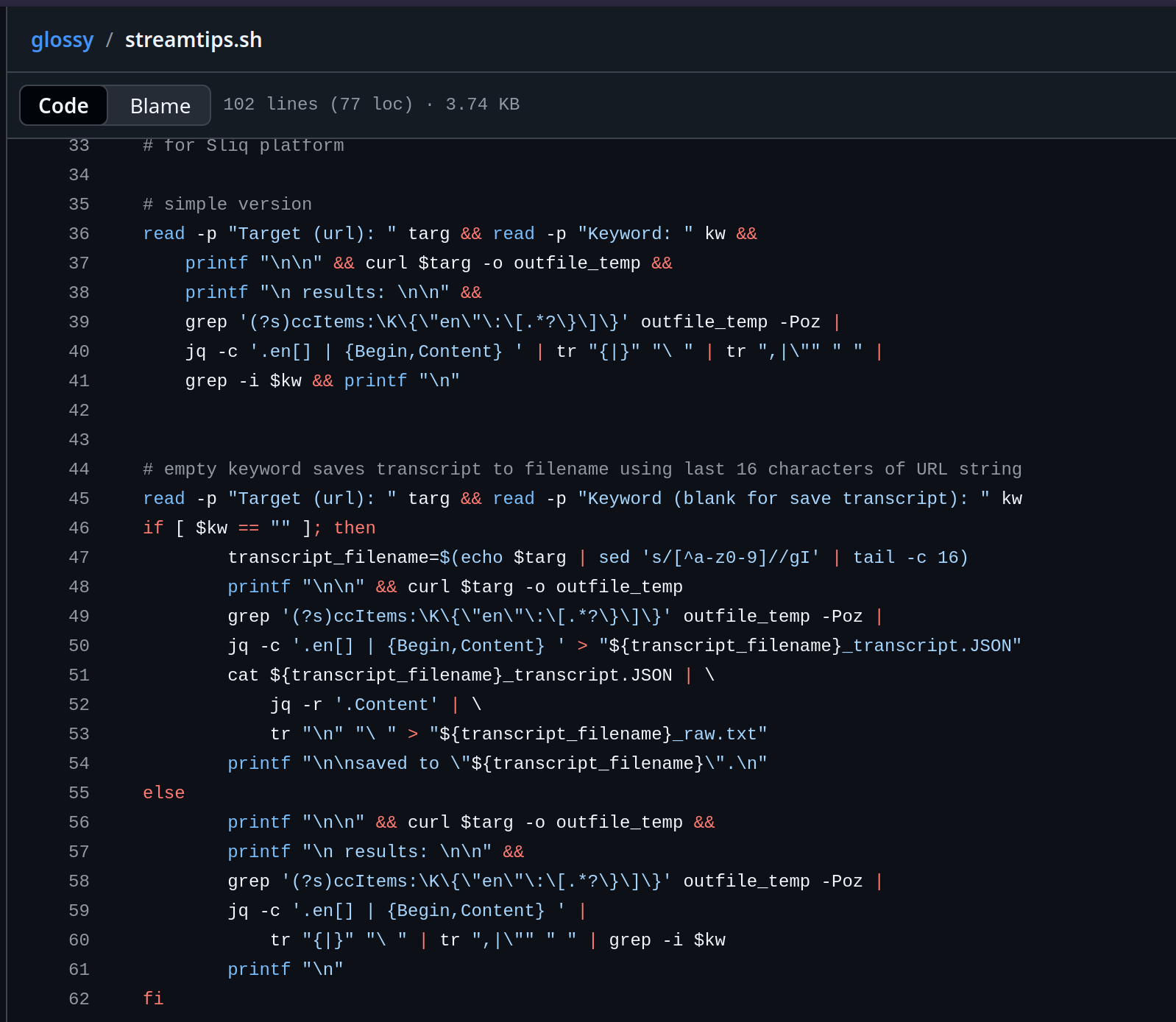Click line number 39 in the gutter
This screenshot has width=1176, height=1022.
coord(79,322)
